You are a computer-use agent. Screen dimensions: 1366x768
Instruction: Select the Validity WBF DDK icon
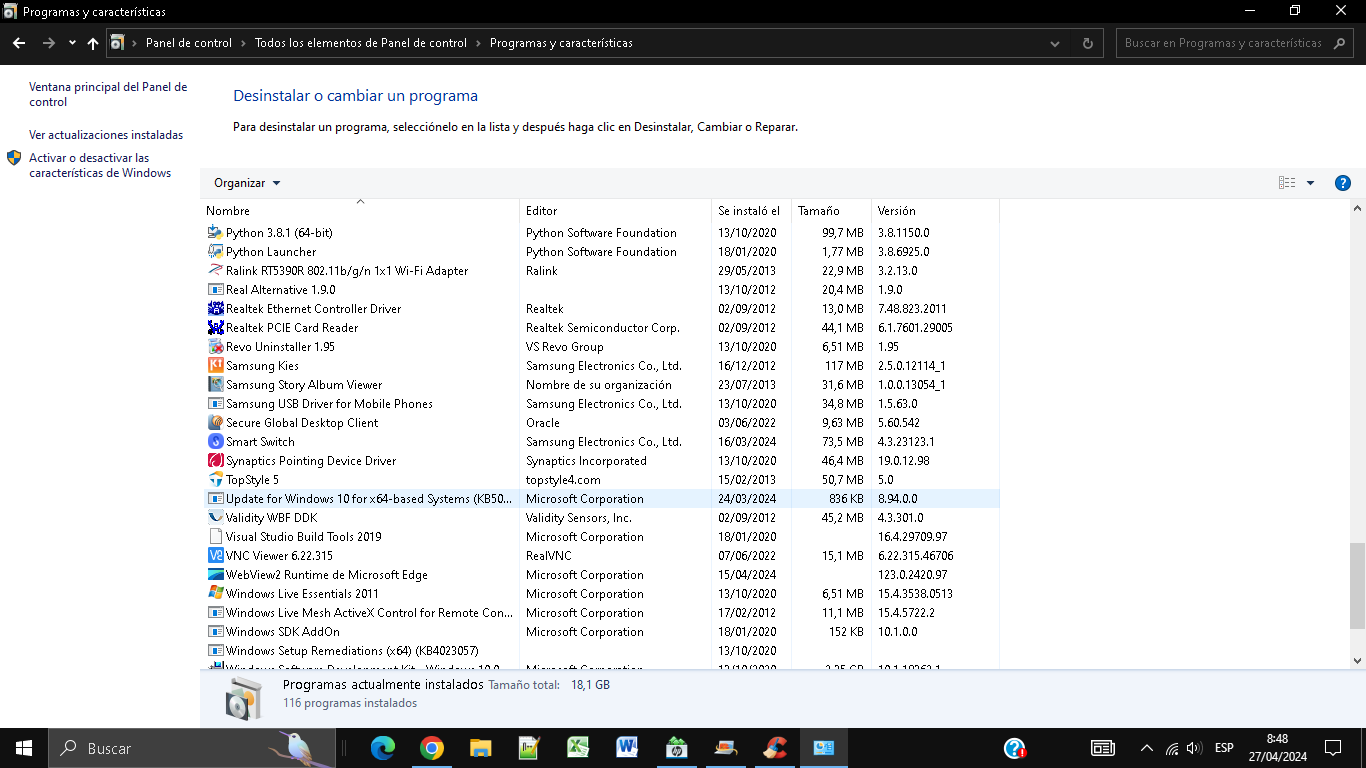coord(215,518)
